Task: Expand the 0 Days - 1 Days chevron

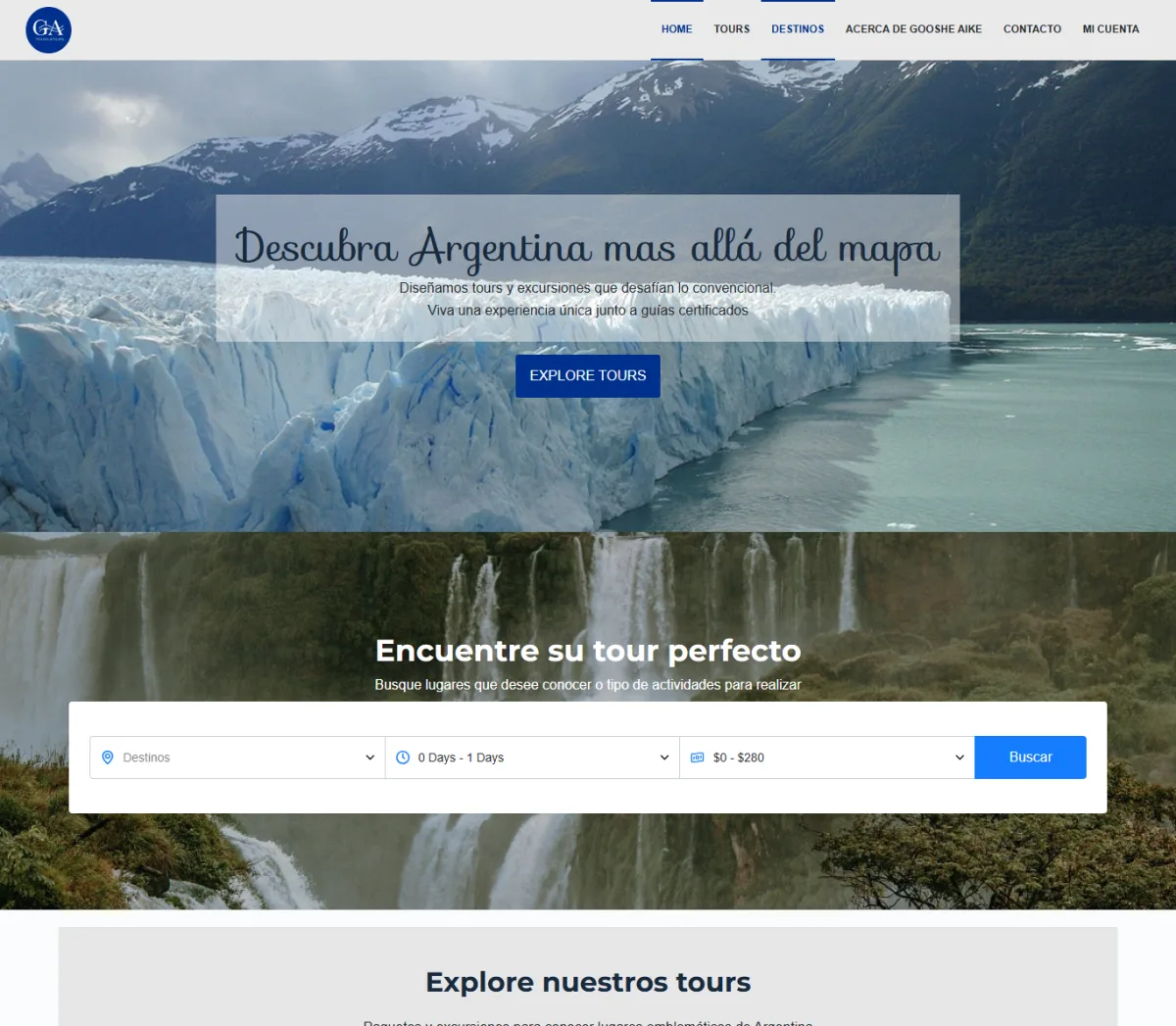Action: pos(664,757)
